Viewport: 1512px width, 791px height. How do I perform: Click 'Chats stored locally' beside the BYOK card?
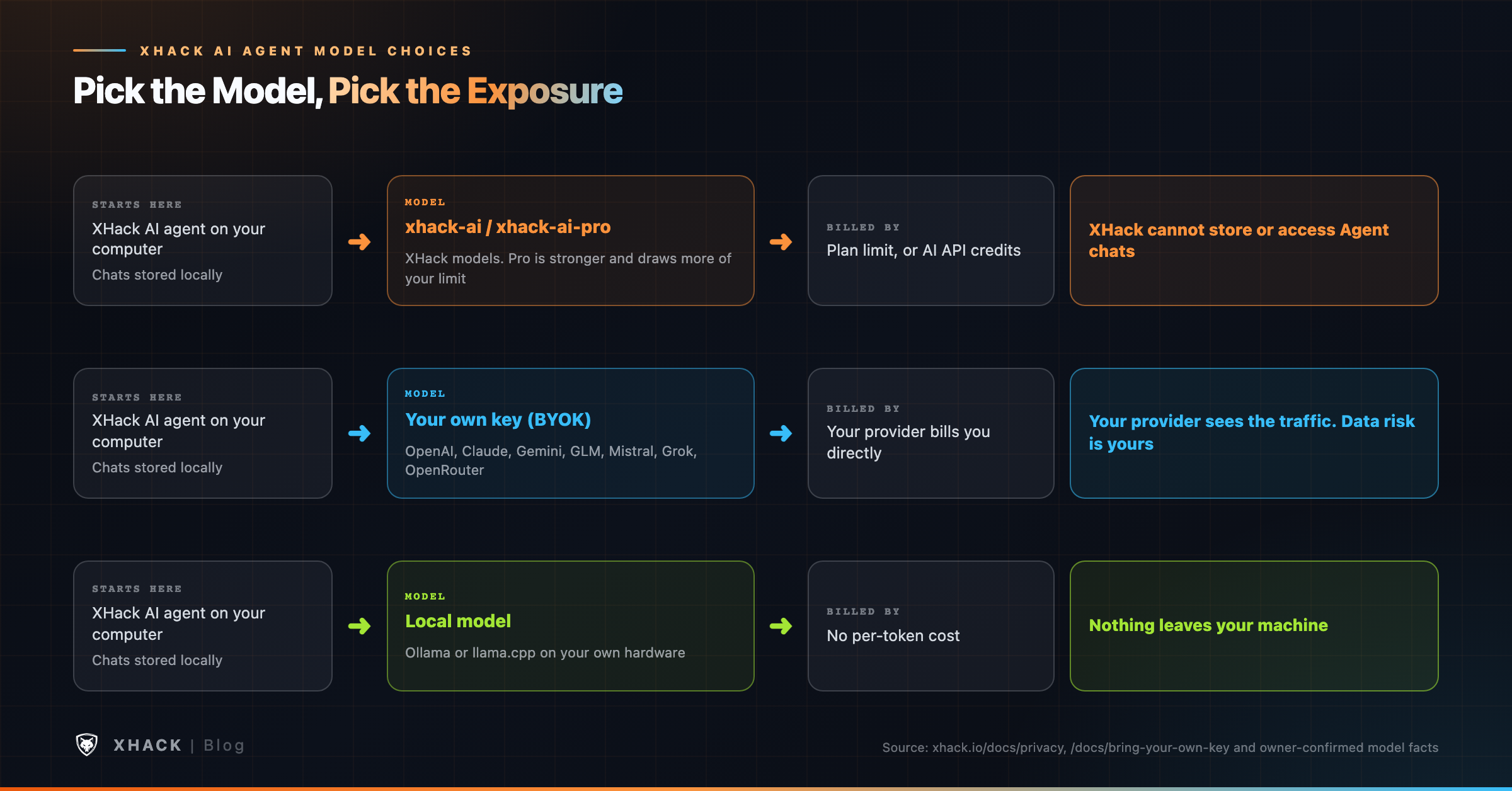point(157,467)
